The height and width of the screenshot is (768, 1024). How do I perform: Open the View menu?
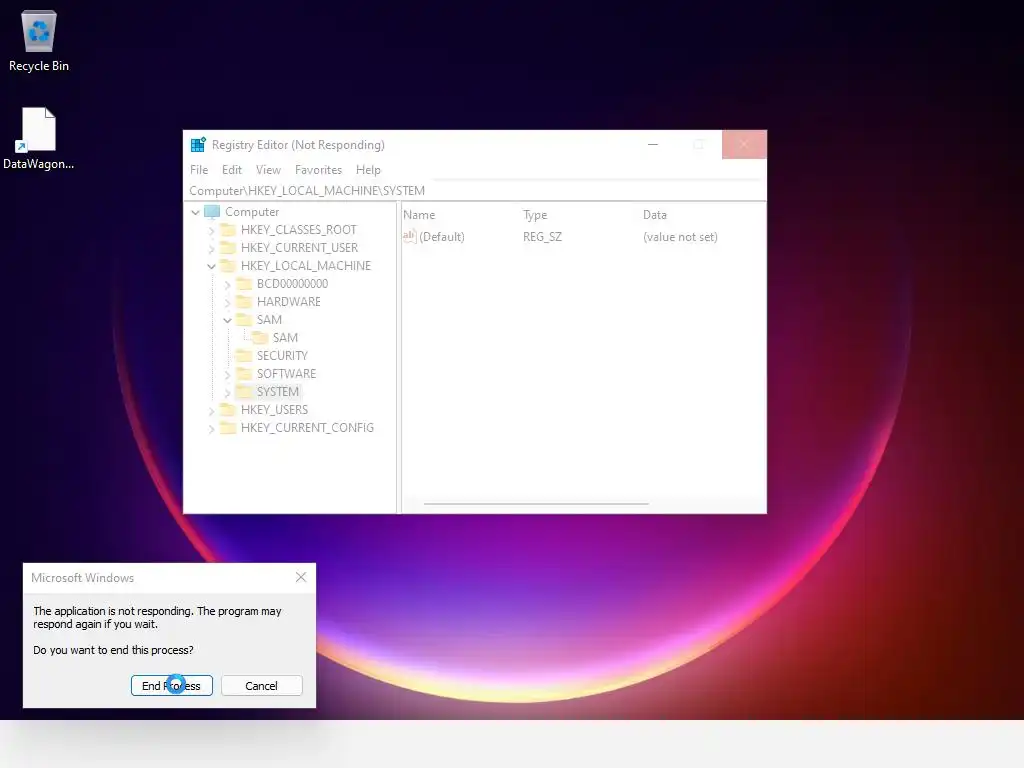[268, 170]
